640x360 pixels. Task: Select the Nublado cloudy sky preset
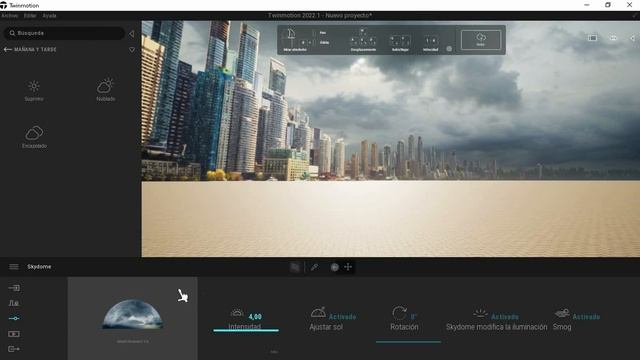coord(106,90)
